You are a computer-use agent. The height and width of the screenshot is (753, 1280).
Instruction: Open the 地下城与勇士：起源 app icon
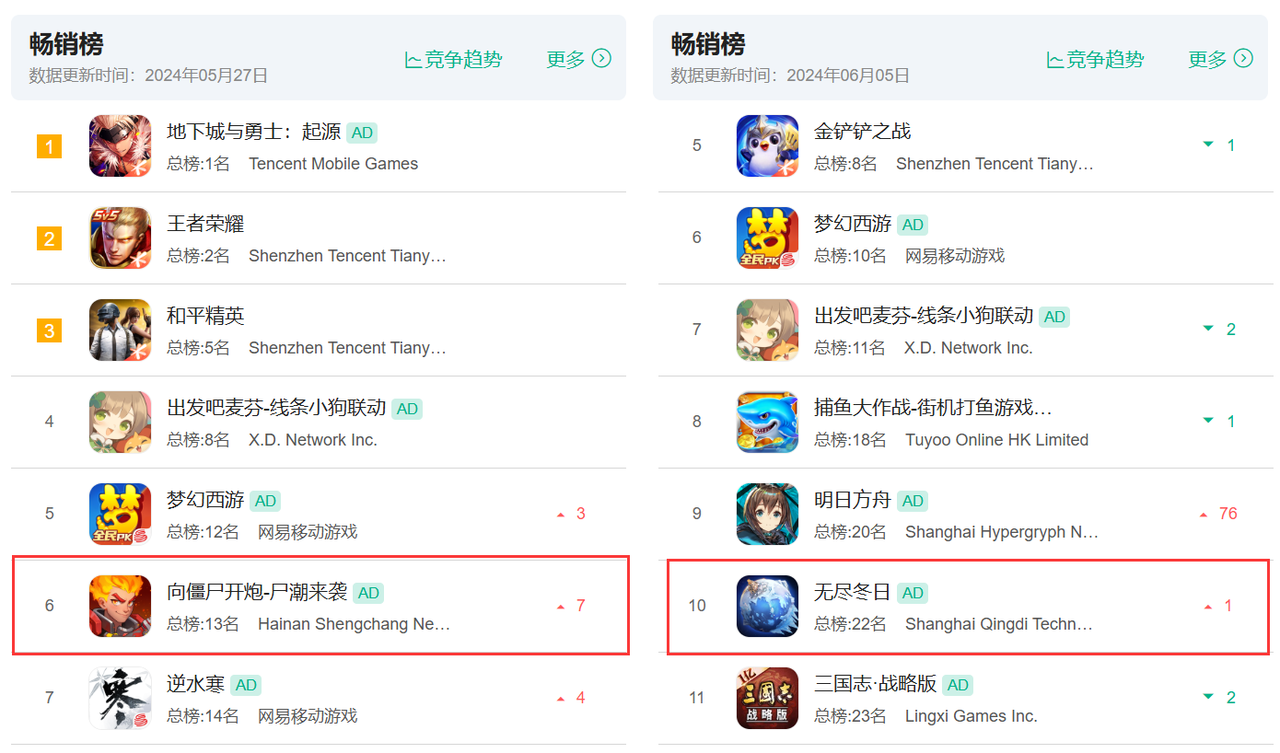pos(120,146)
